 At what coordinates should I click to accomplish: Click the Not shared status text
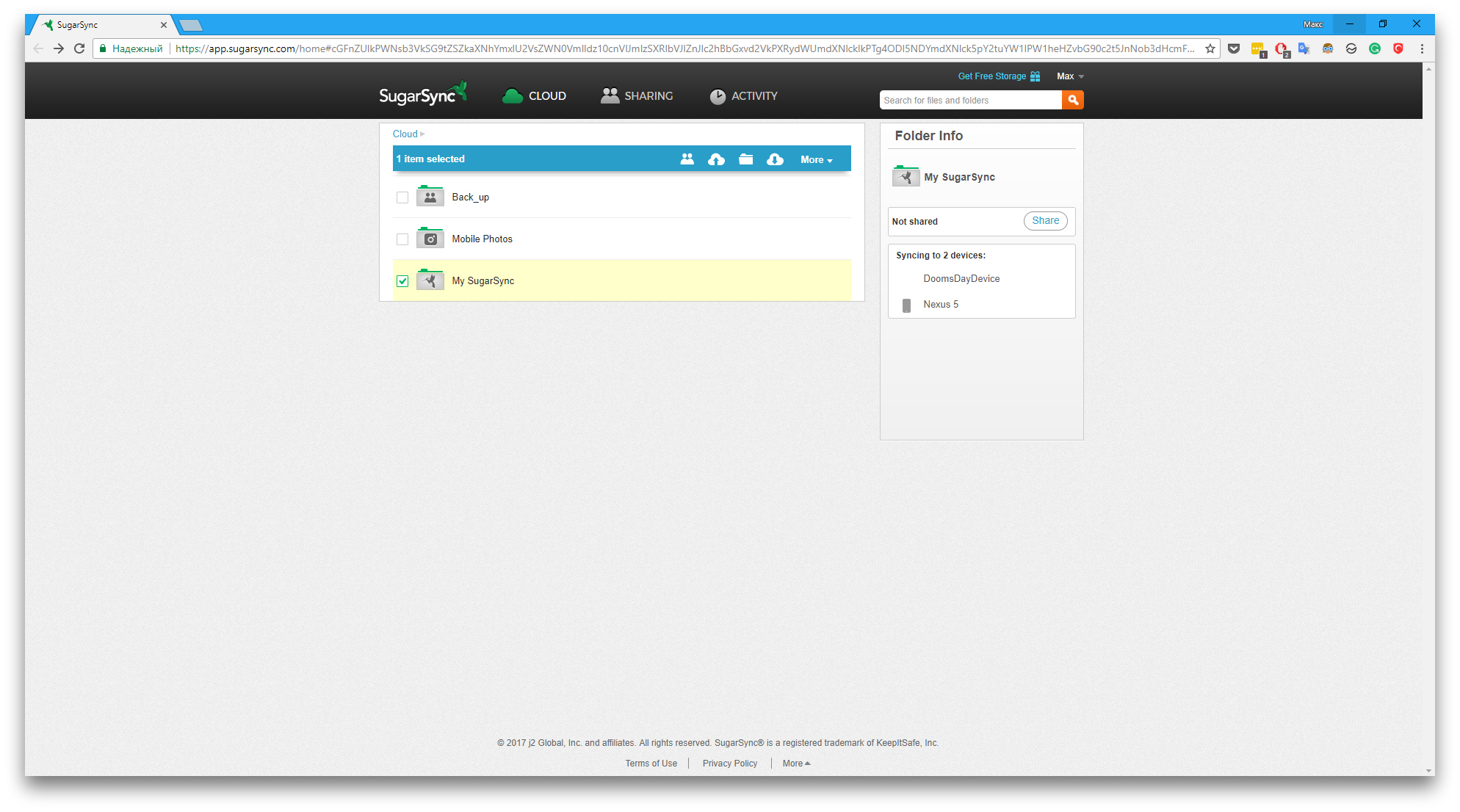point(914,222)
